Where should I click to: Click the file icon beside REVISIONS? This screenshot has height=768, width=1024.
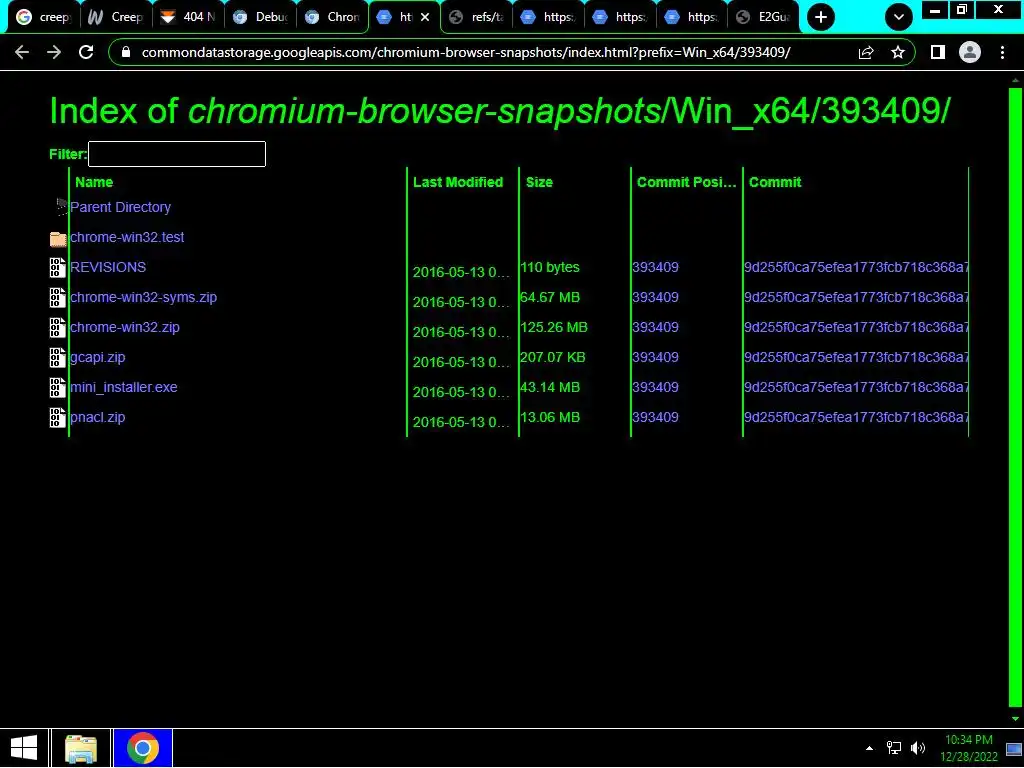click(x=57, y=268)
